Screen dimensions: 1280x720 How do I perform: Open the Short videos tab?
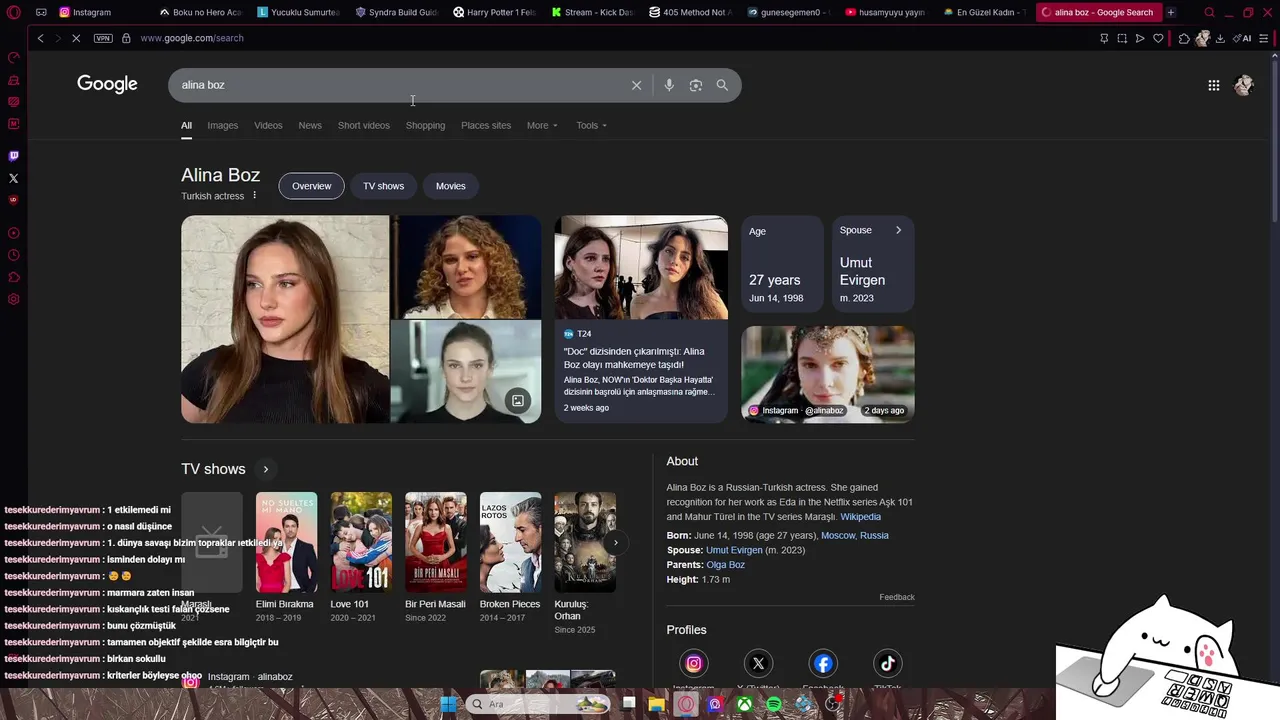pyautogui.click(x=363, y=125)
